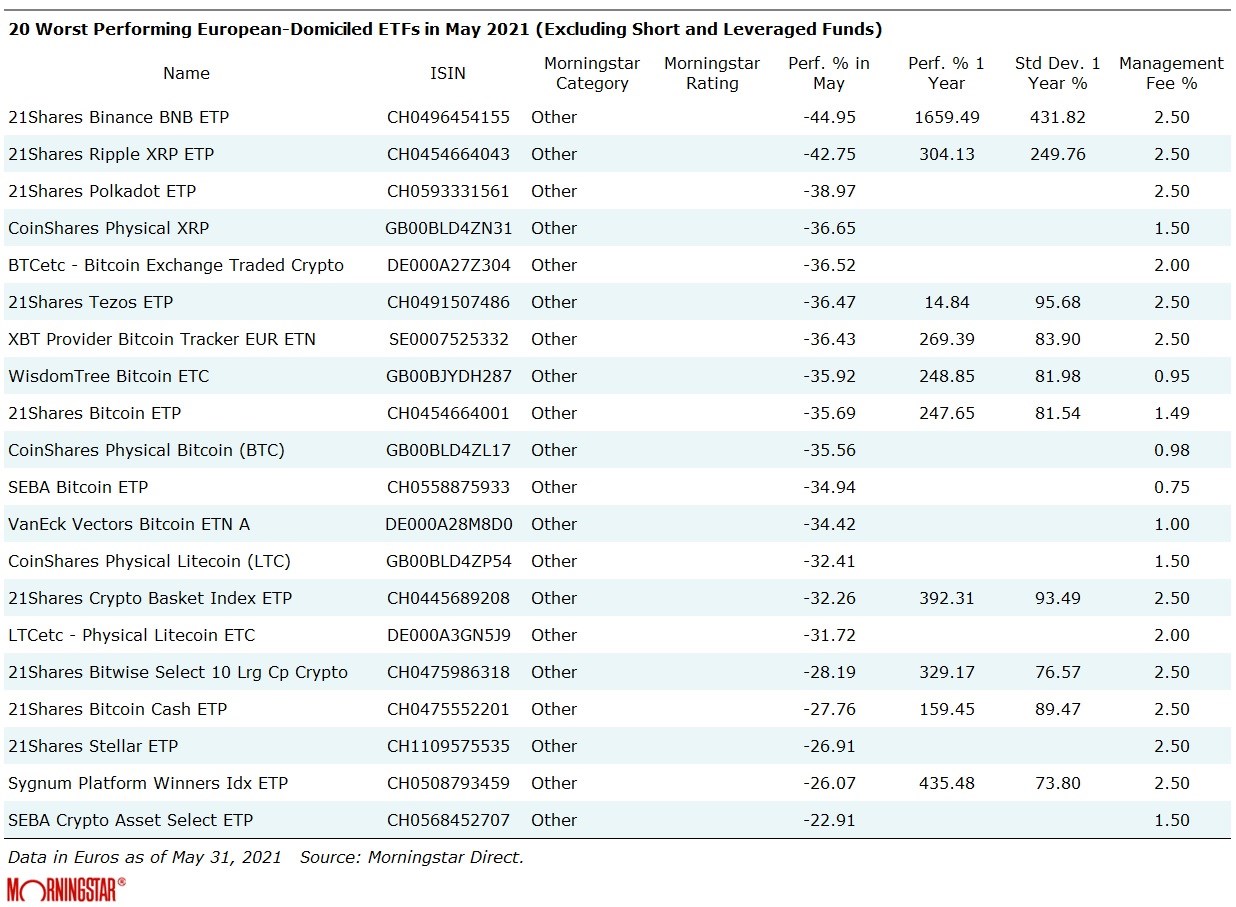Click the 1659.49 one-year performance value
1236x907 pixels.
pyautogui.click(x=946, y=117)
